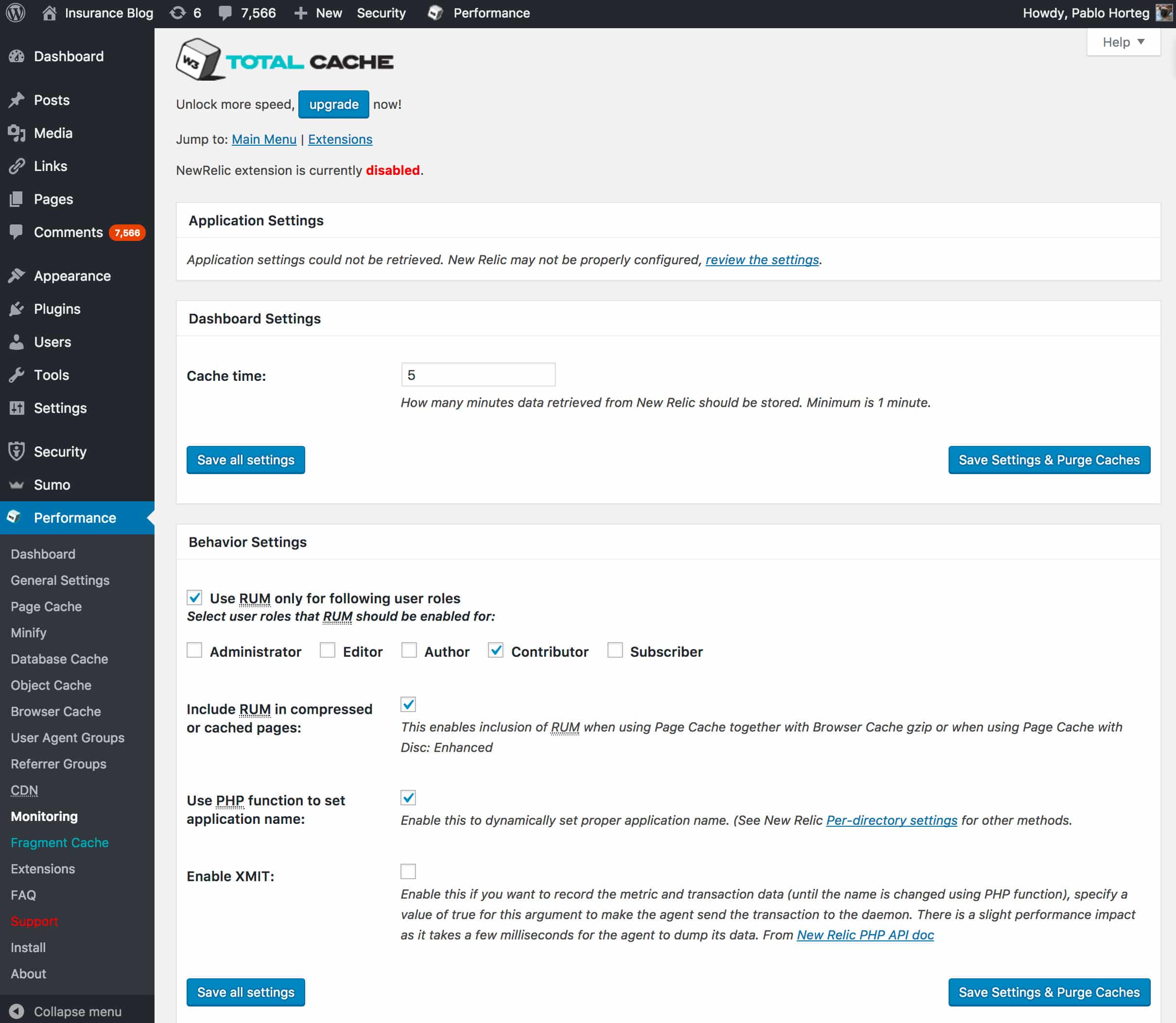Click Pablo Horteg's avatar thumbnail
Screen dimensions: 1176x1023
[x=1163, y=13]
